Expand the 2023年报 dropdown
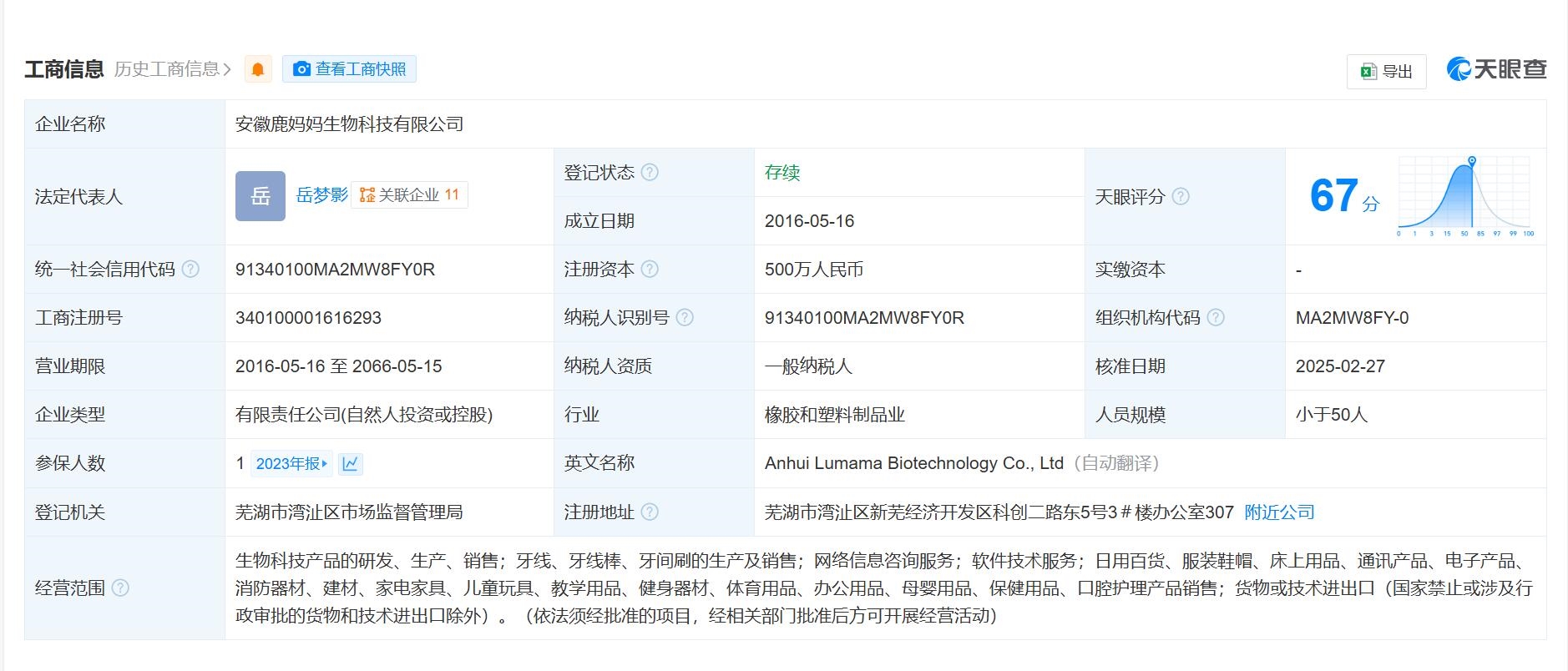 pyautogui.click(x=291, y=464)
